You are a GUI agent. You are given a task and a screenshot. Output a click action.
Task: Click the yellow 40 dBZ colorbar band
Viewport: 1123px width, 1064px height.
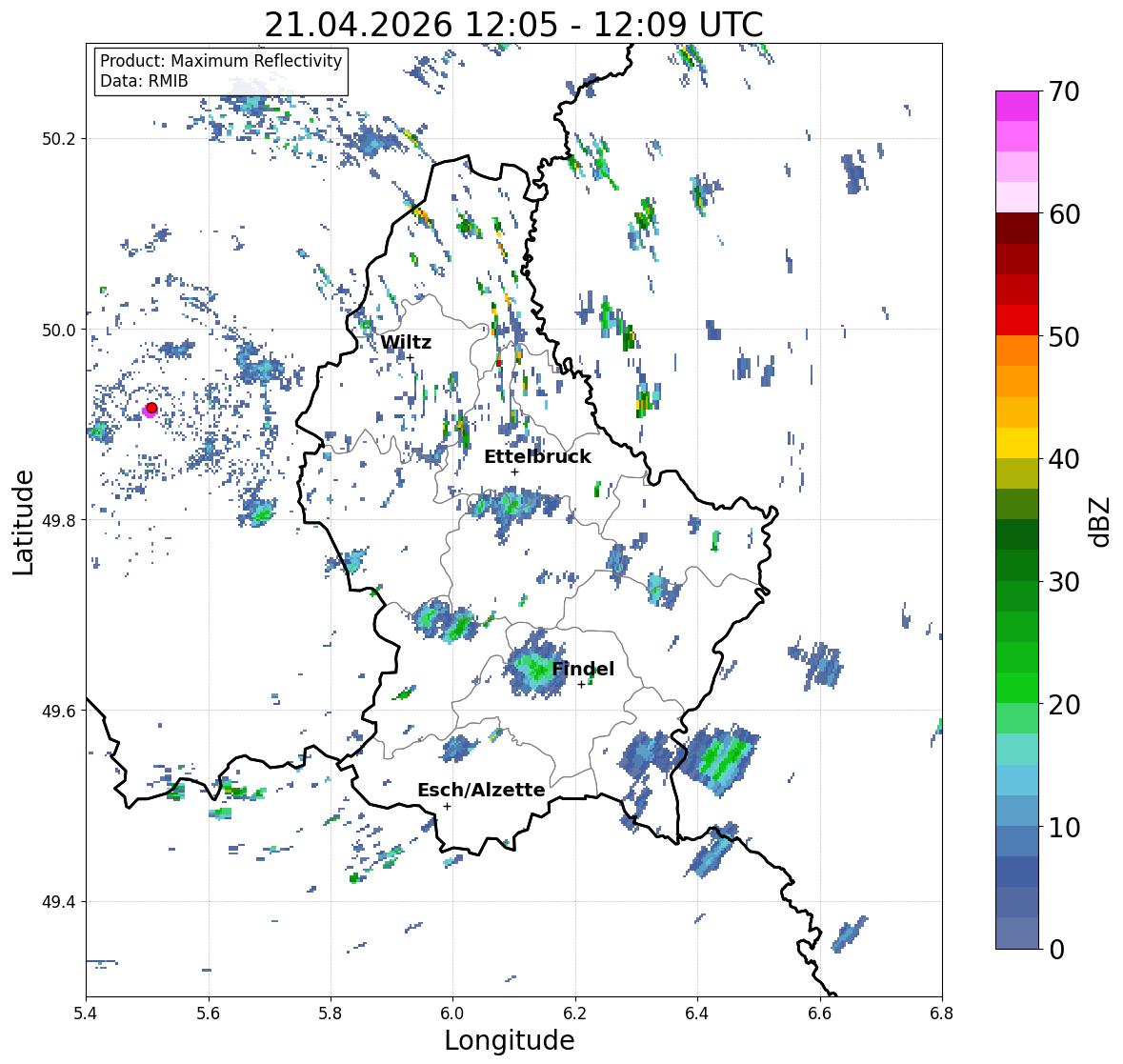(x=1017, y=443)
